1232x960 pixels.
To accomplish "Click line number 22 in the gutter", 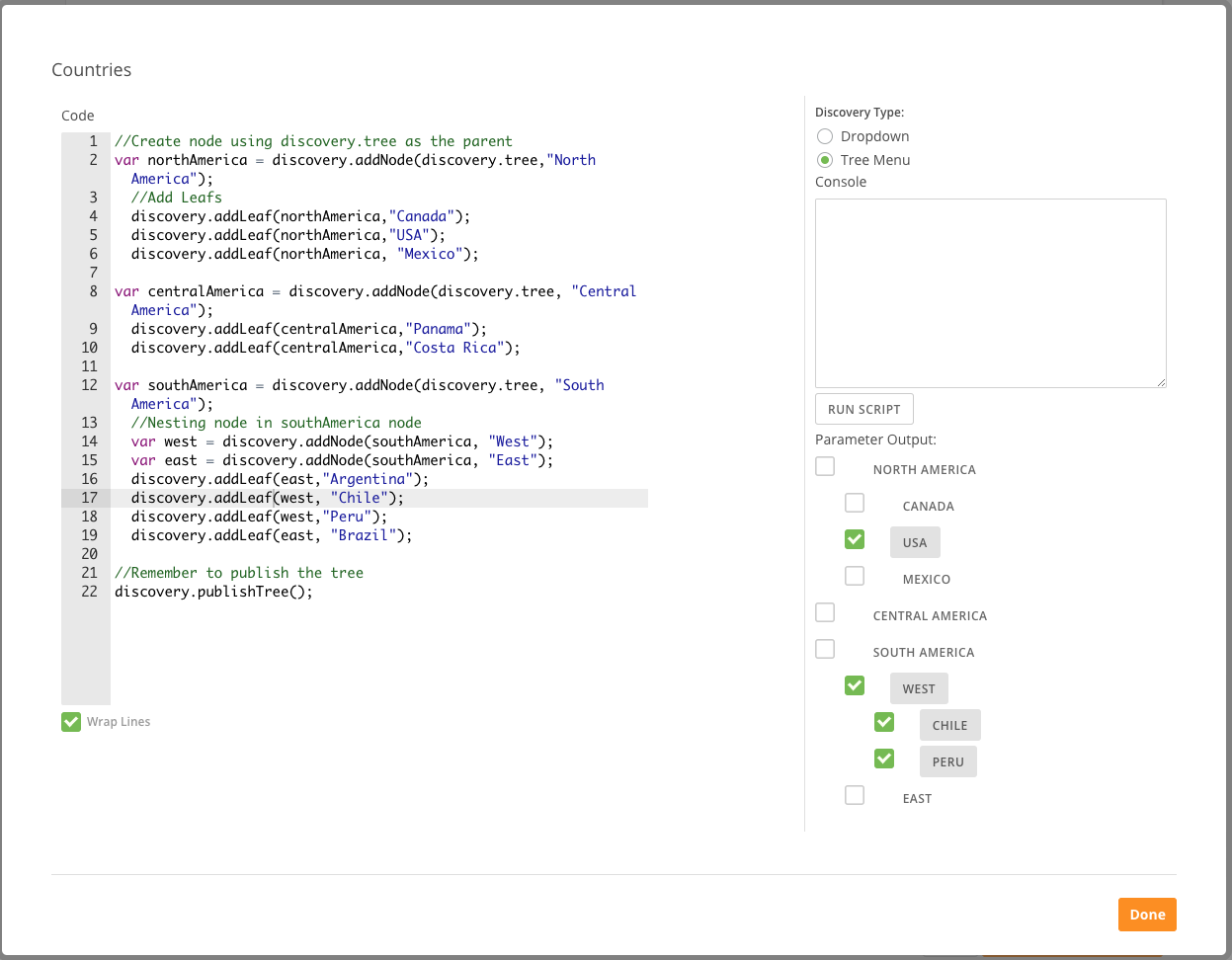I will [89, 591].
